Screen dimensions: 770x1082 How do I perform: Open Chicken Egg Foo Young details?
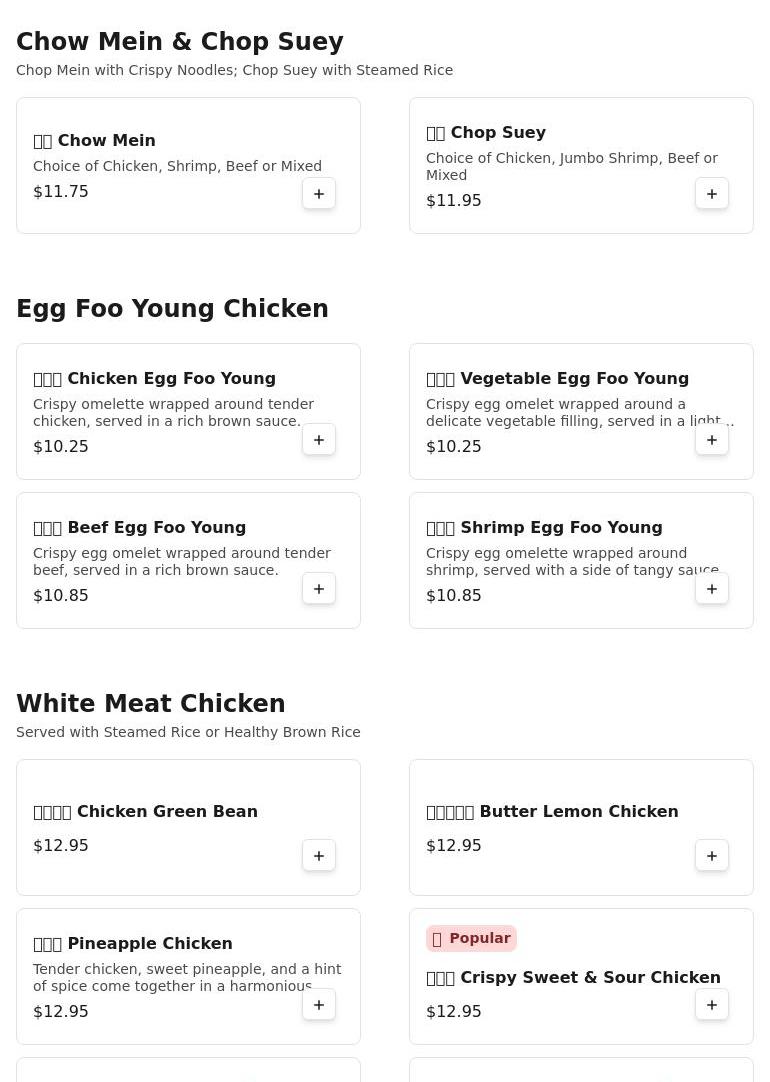[170, 379]
